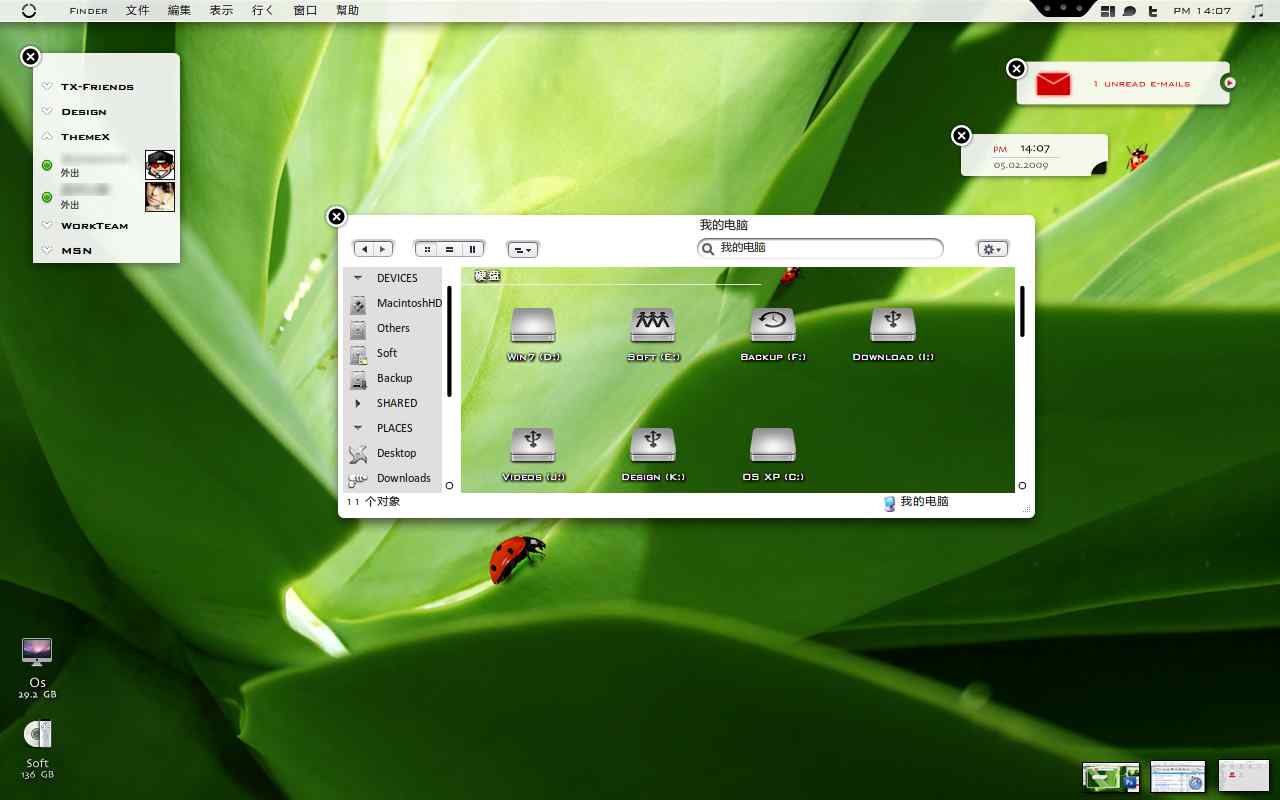The image size is (1280, 800).
Task: Collapse the PLACES section
Action: coord(358,428)
